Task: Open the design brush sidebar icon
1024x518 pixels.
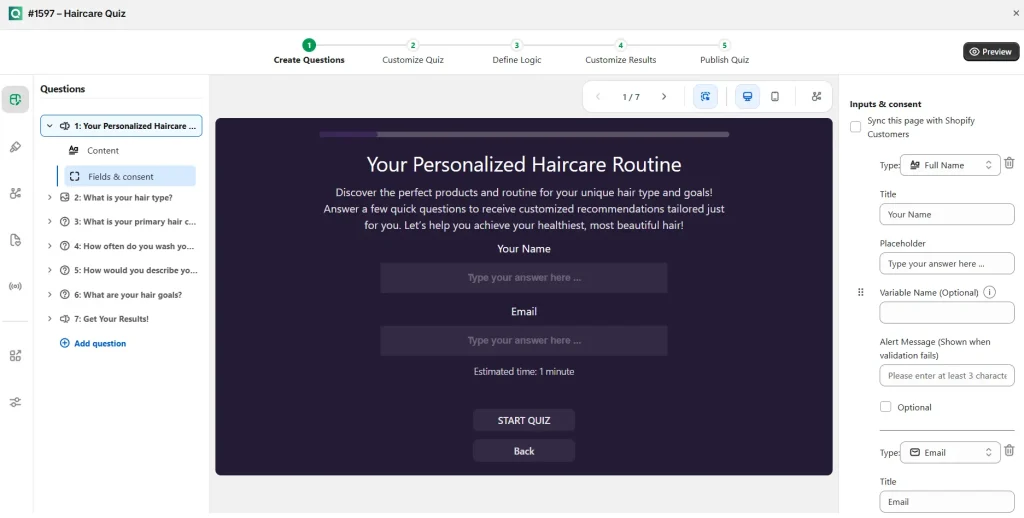Action: click(x=15, y=147)
